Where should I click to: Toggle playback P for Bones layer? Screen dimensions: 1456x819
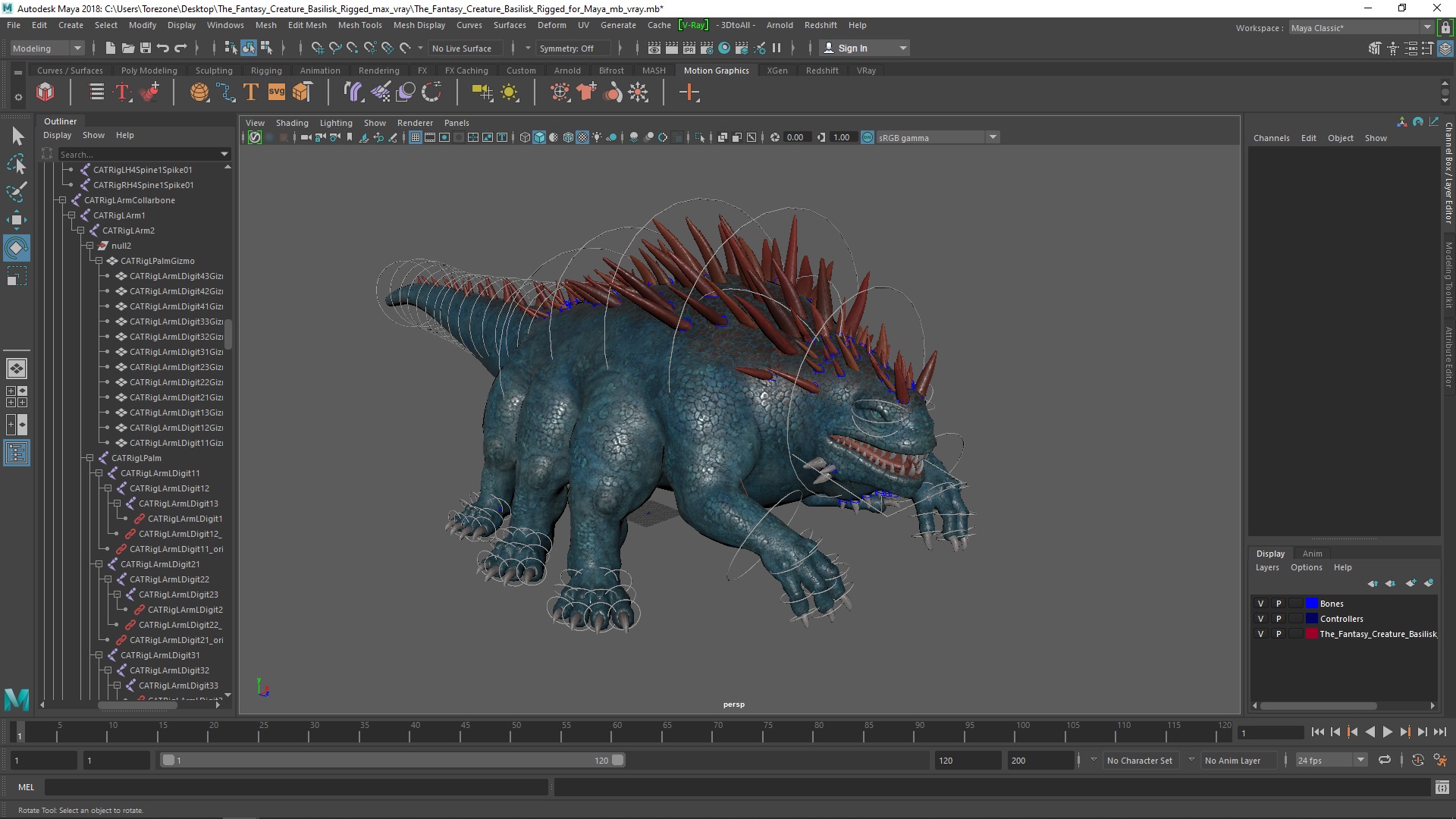tap(1279, 604)
